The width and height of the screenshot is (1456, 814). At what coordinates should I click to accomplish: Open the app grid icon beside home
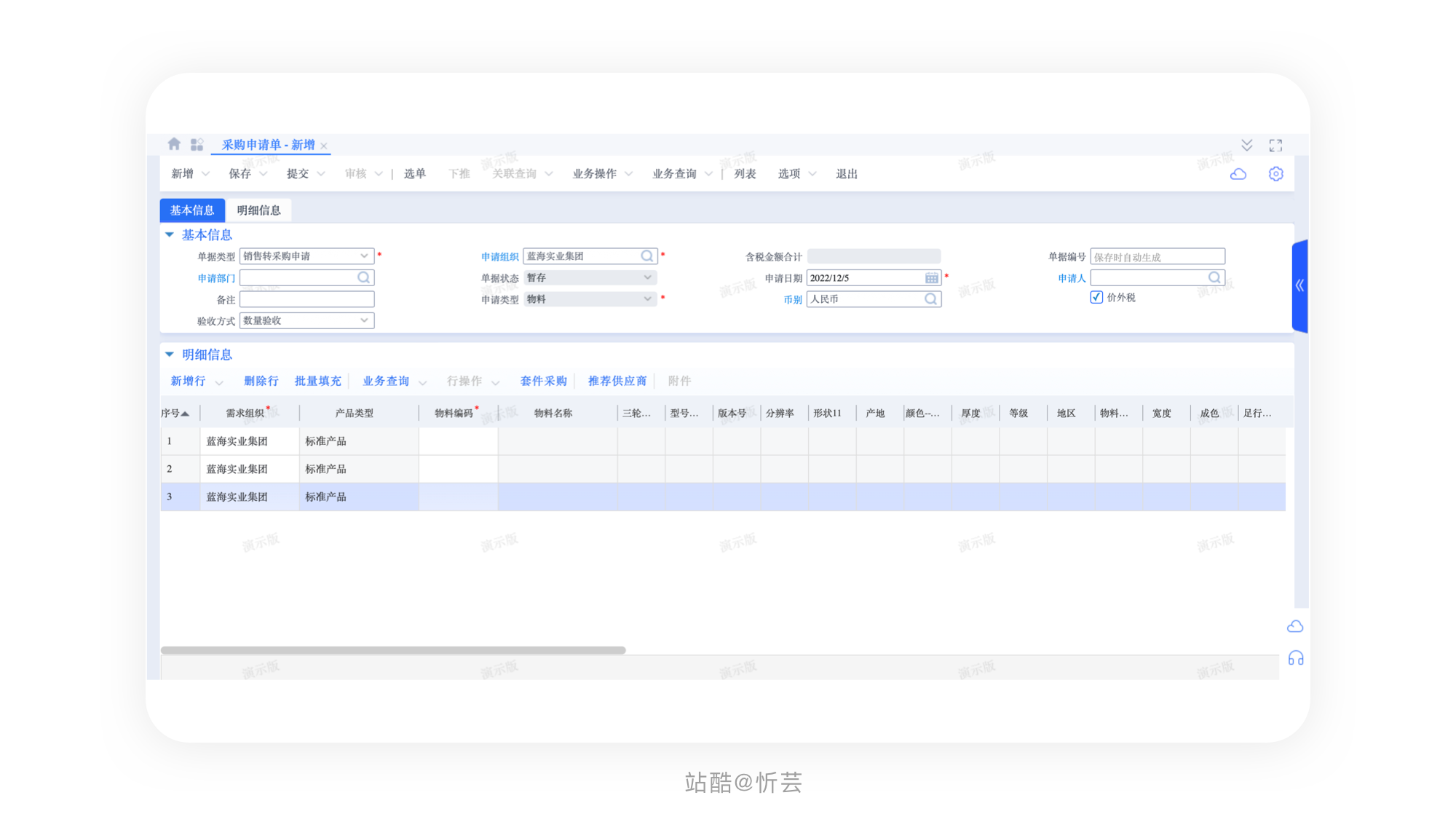coord(197,144)
